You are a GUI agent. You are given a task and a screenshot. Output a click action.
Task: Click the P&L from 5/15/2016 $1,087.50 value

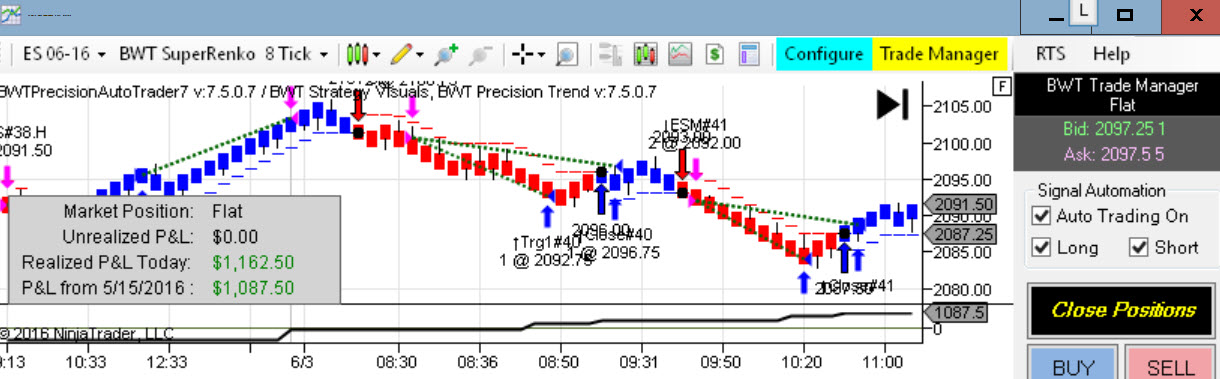coord(253,287)
